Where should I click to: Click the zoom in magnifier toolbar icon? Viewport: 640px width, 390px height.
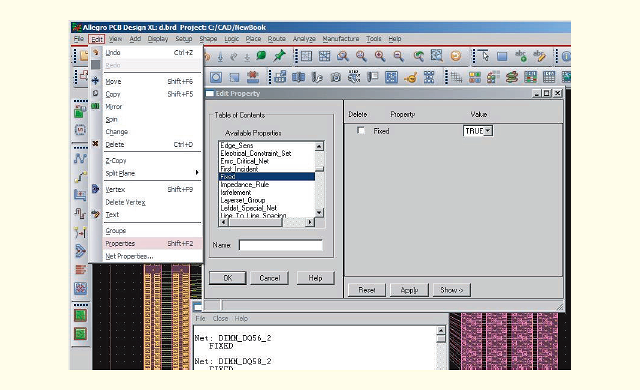380,56
